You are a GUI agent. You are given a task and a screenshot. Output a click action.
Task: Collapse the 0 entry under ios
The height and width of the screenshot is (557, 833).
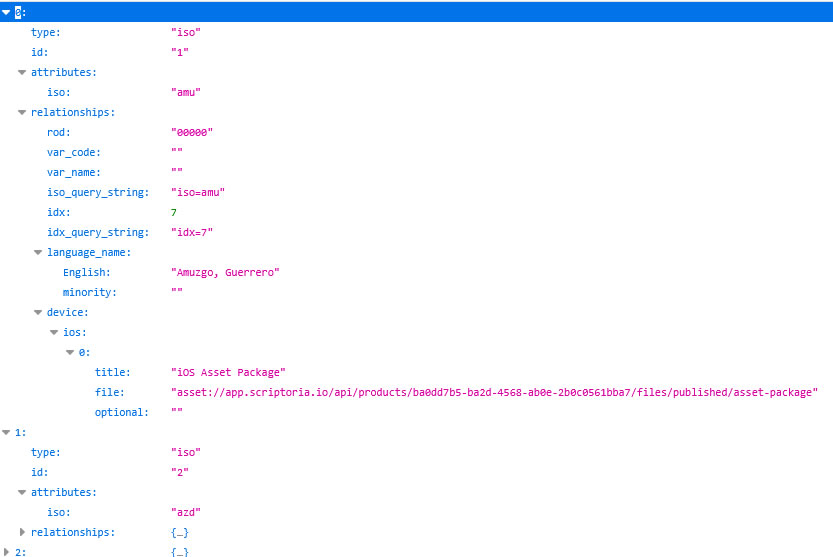[71, 352]
